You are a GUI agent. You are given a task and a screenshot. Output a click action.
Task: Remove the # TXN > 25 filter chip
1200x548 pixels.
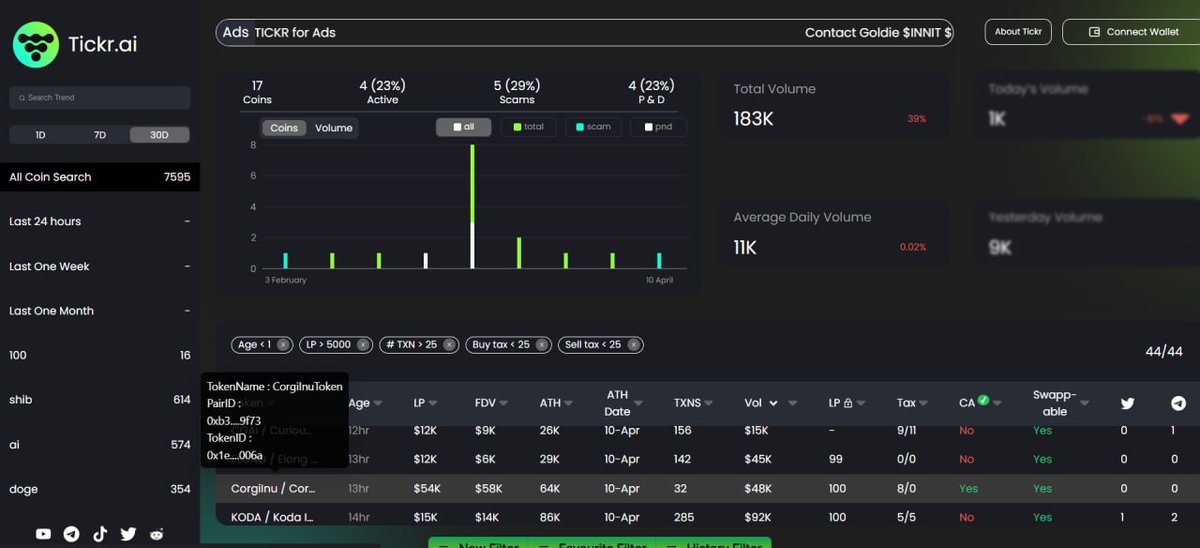click(x=449, y=345)
